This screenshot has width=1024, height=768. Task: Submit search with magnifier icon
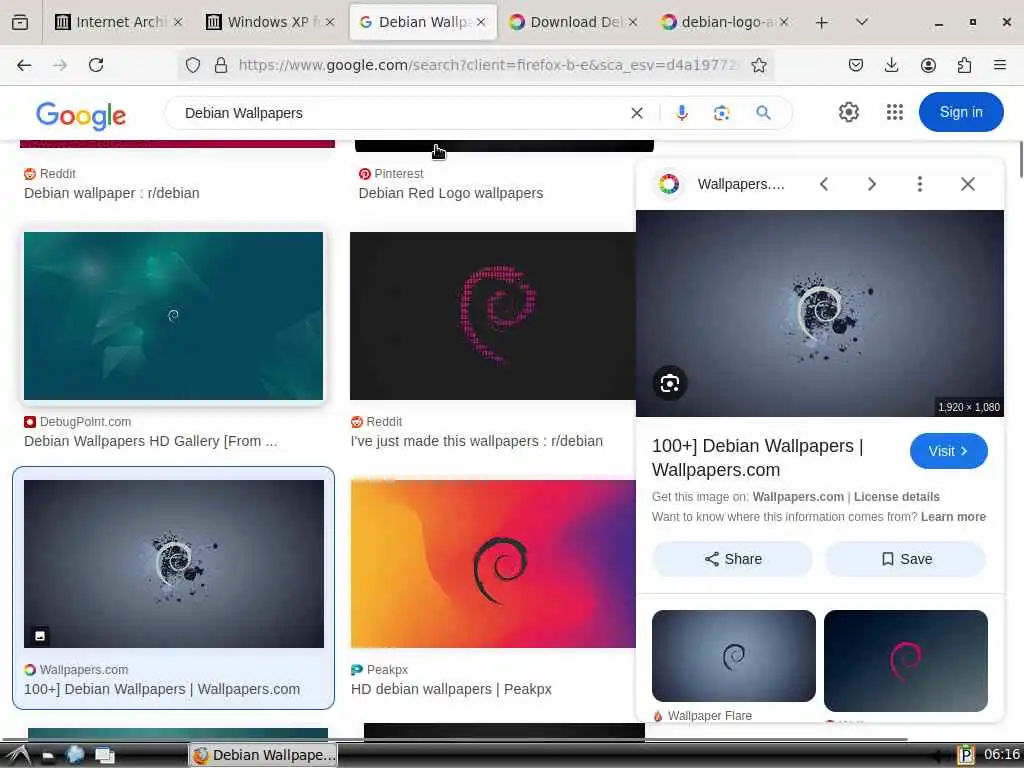763,113
